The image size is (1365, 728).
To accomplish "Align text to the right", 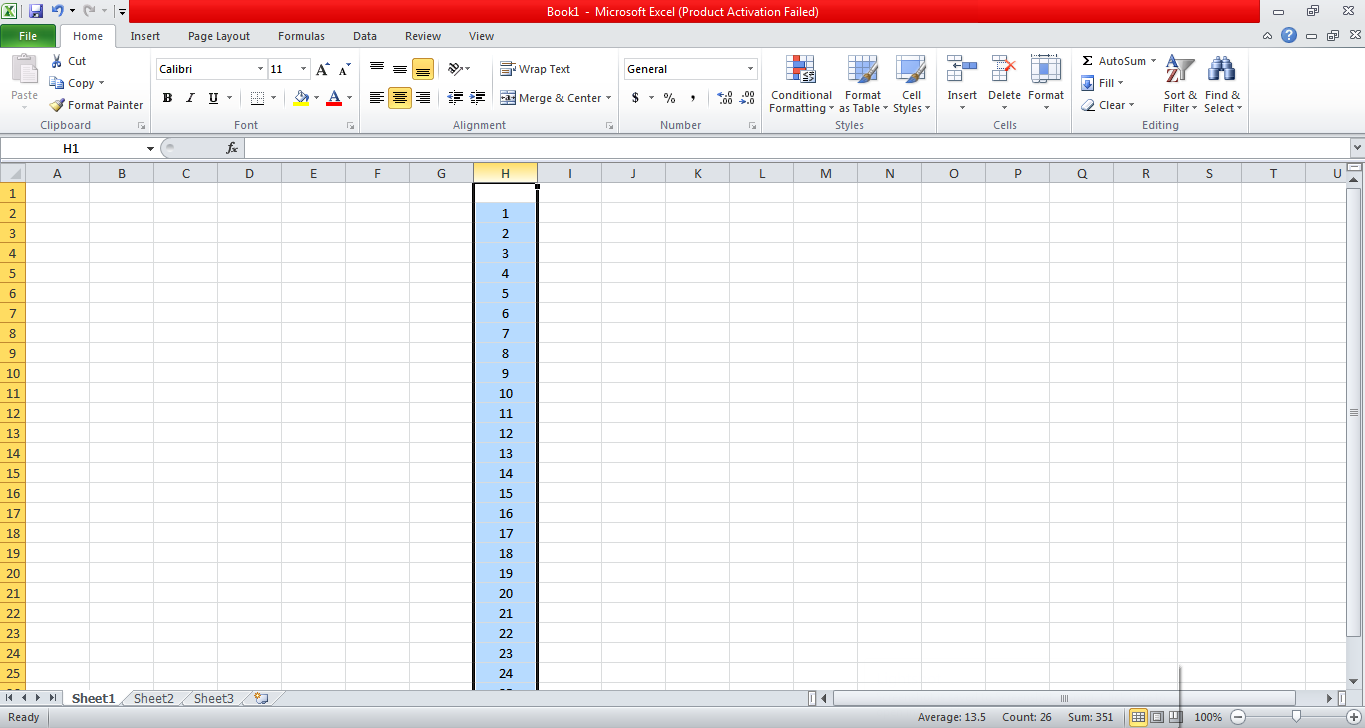I will (423, 98).
